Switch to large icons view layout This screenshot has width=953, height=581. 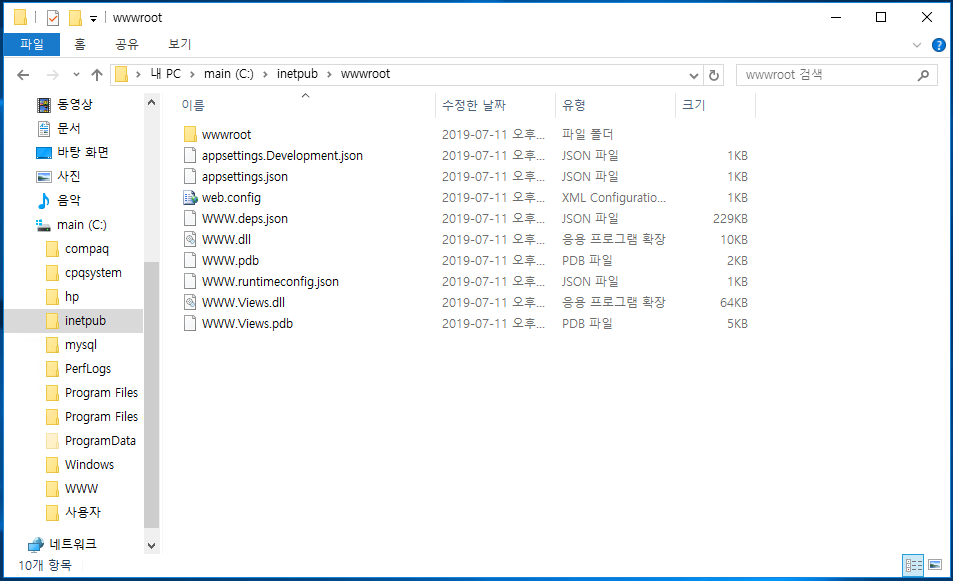[x=935, y=565]
